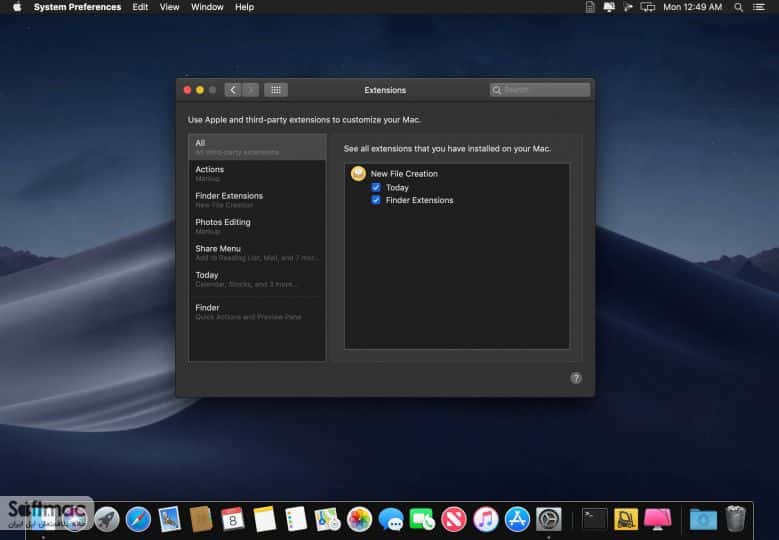Open News from the Dock

click(454, 519)
